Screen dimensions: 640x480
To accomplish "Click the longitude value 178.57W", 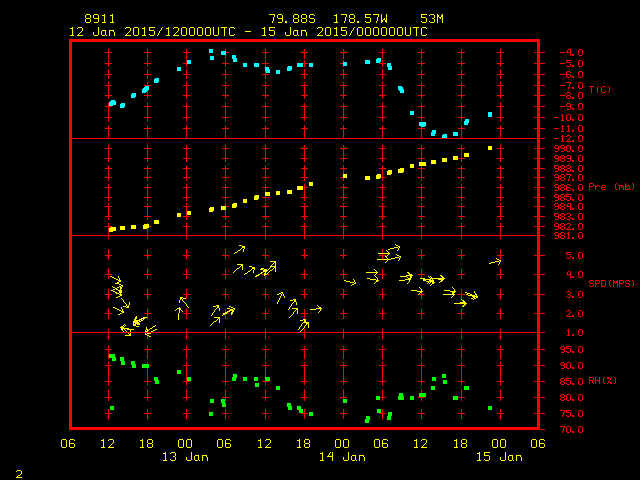I will (x=360, y=19).
